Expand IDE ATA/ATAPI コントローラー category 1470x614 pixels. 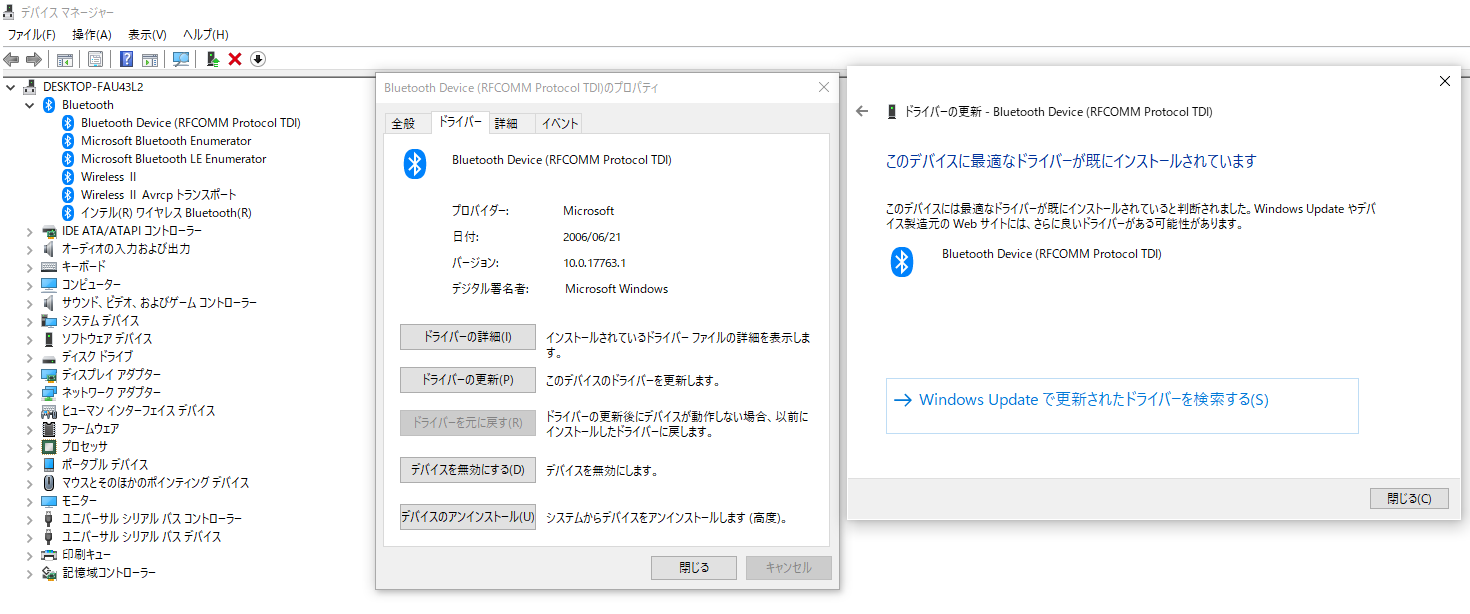[x=29, y=230]
